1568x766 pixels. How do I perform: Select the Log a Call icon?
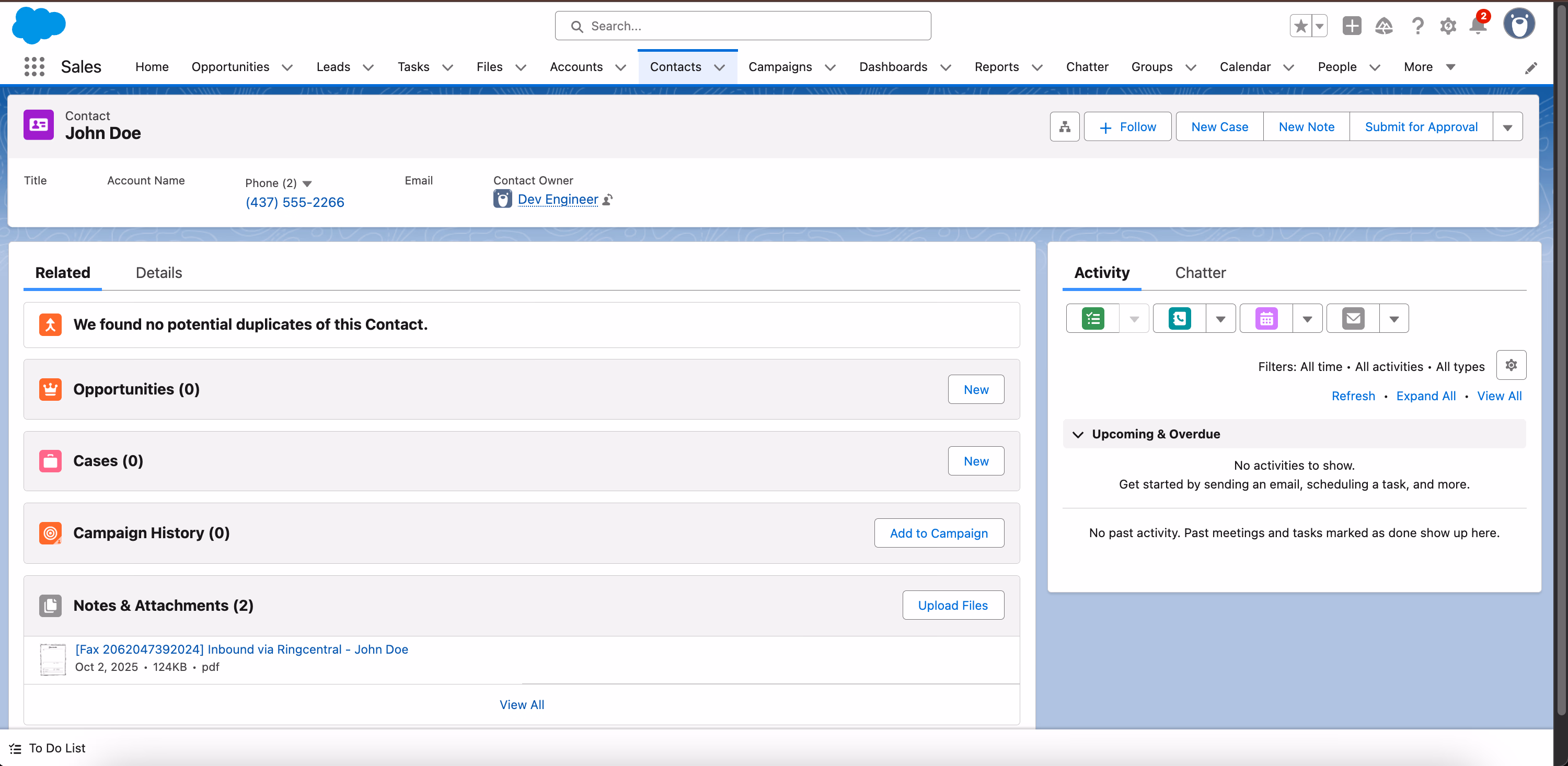tap(1180, 318)
